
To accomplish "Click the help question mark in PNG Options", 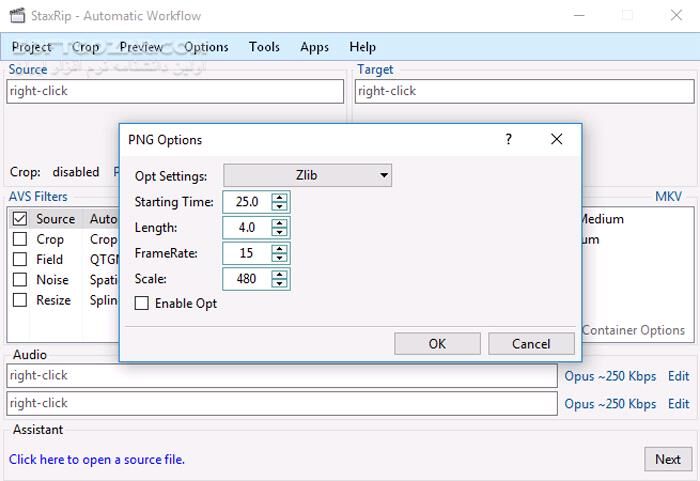I will pos(508,140).
